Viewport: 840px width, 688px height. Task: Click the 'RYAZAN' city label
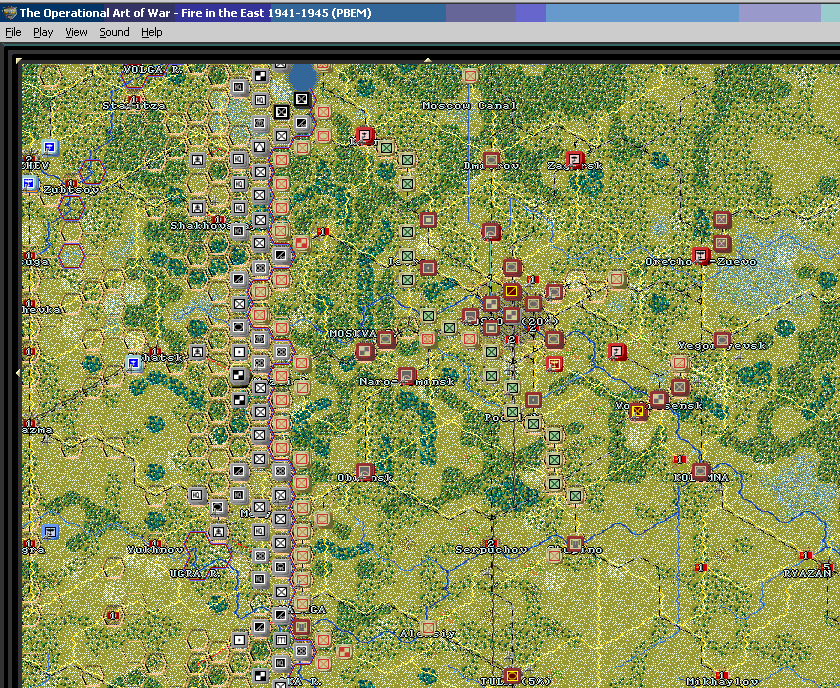(807, 573)
